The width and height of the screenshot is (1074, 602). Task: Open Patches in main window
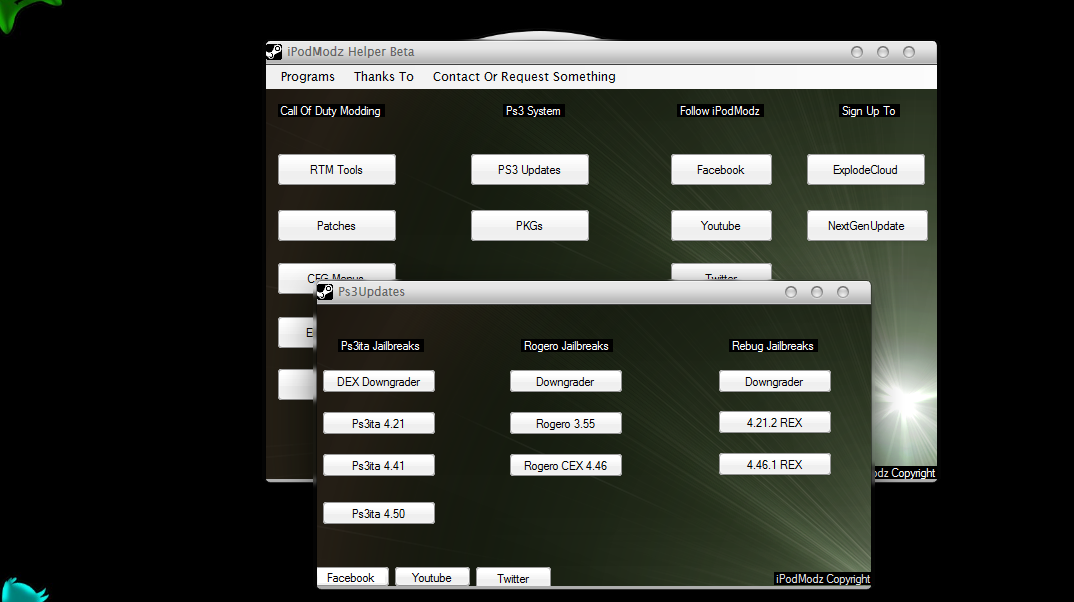[336, 225]
